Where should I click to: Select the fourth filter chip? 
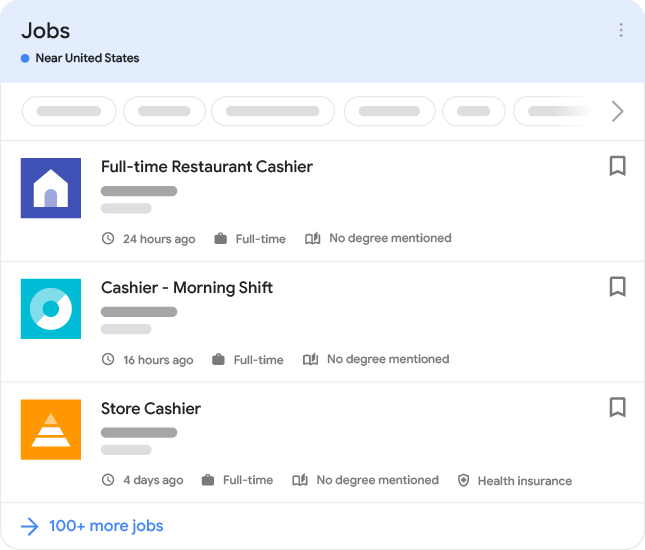point(389,111)
